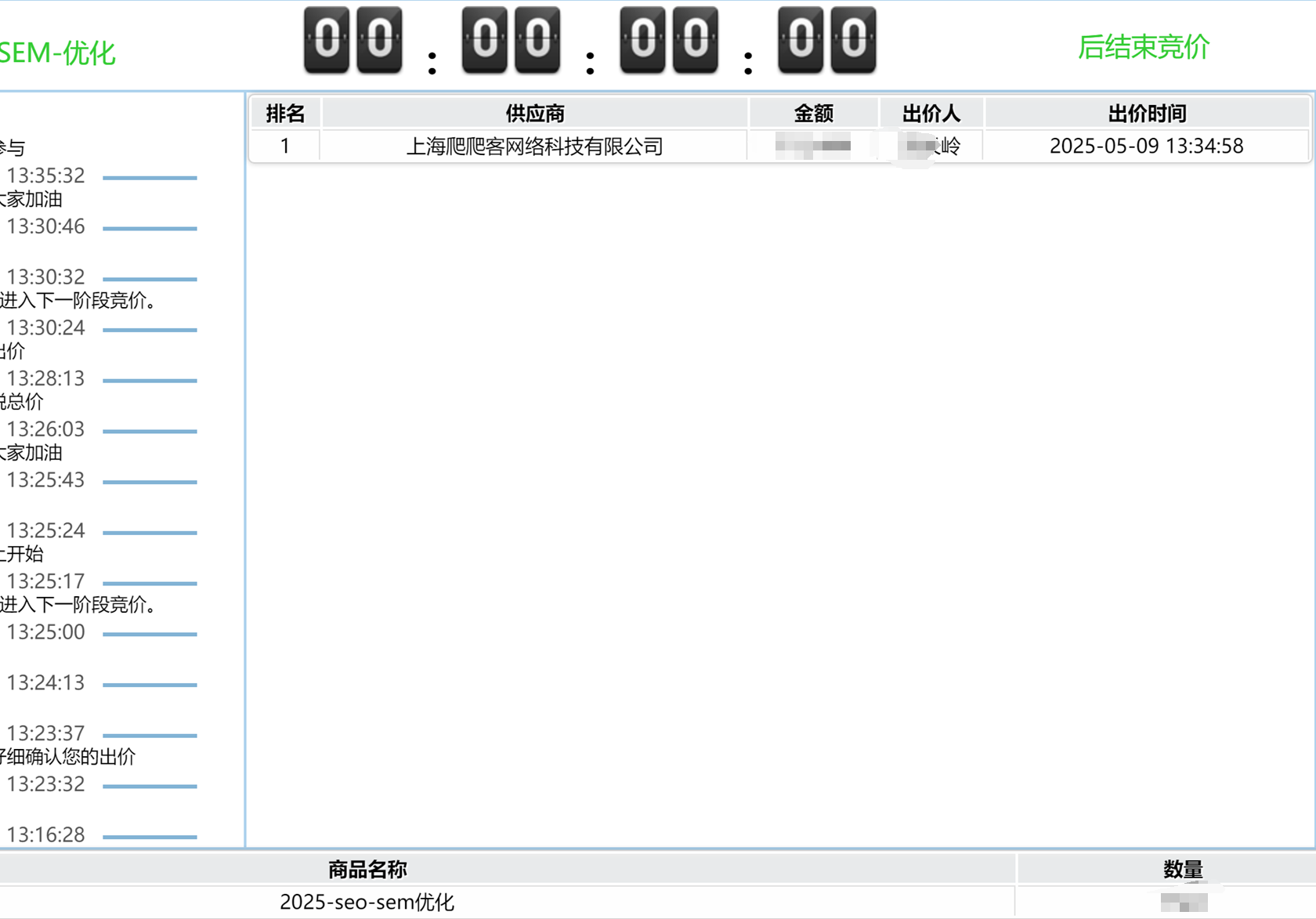Click the 出价时间 column header
The image size is (1316, 919).
(1147, 114)
